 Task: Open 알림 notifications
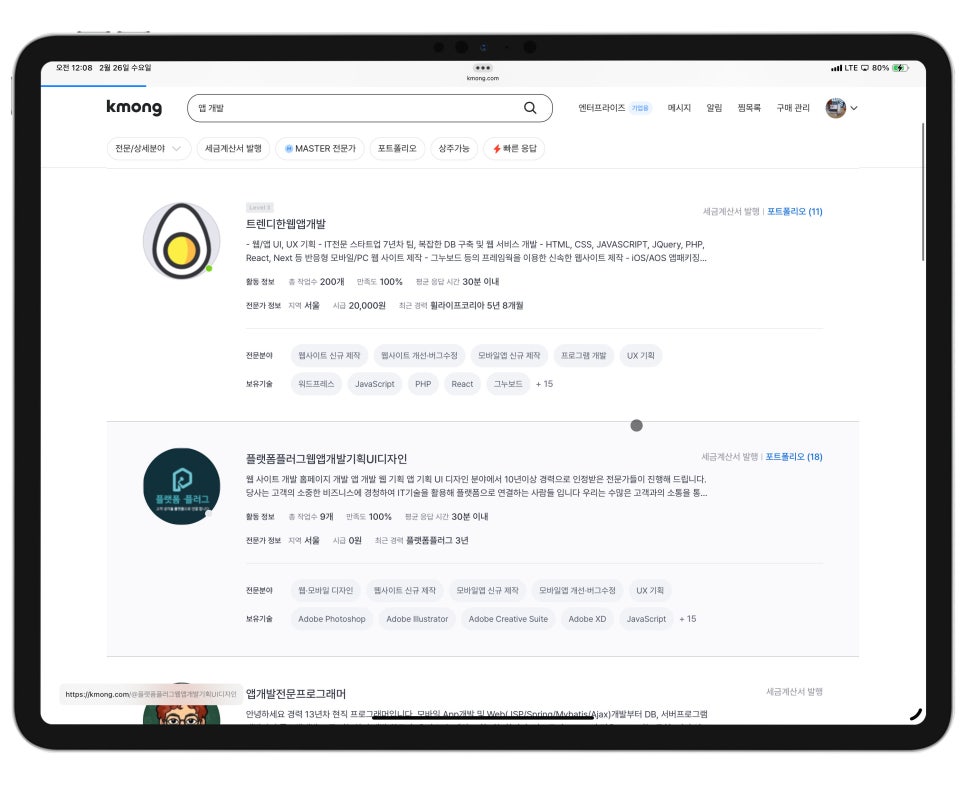point(714,108)
